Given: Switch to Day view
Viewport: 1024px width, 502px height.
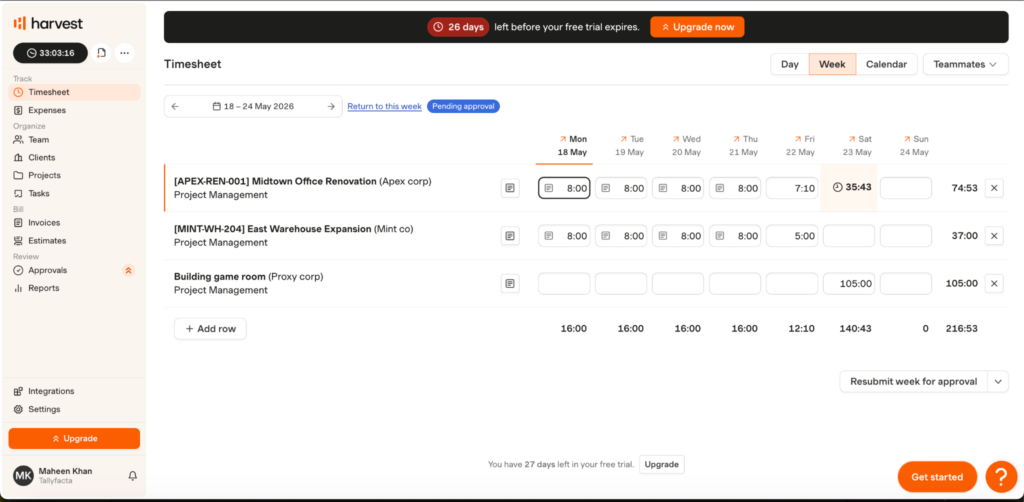Looking at the screenshot, I should pyautogui.click(x=790, y=65).
